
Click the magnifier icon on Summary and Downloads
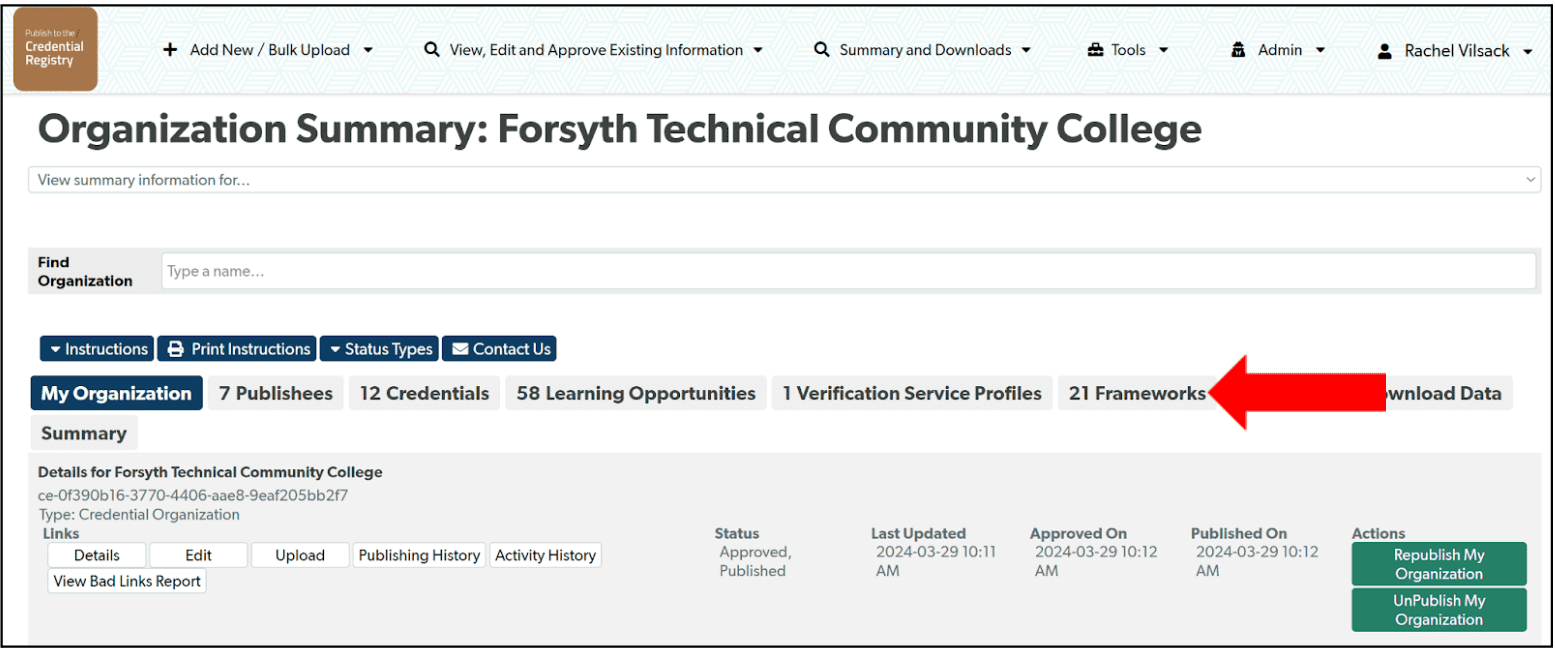tap(820, 49)
